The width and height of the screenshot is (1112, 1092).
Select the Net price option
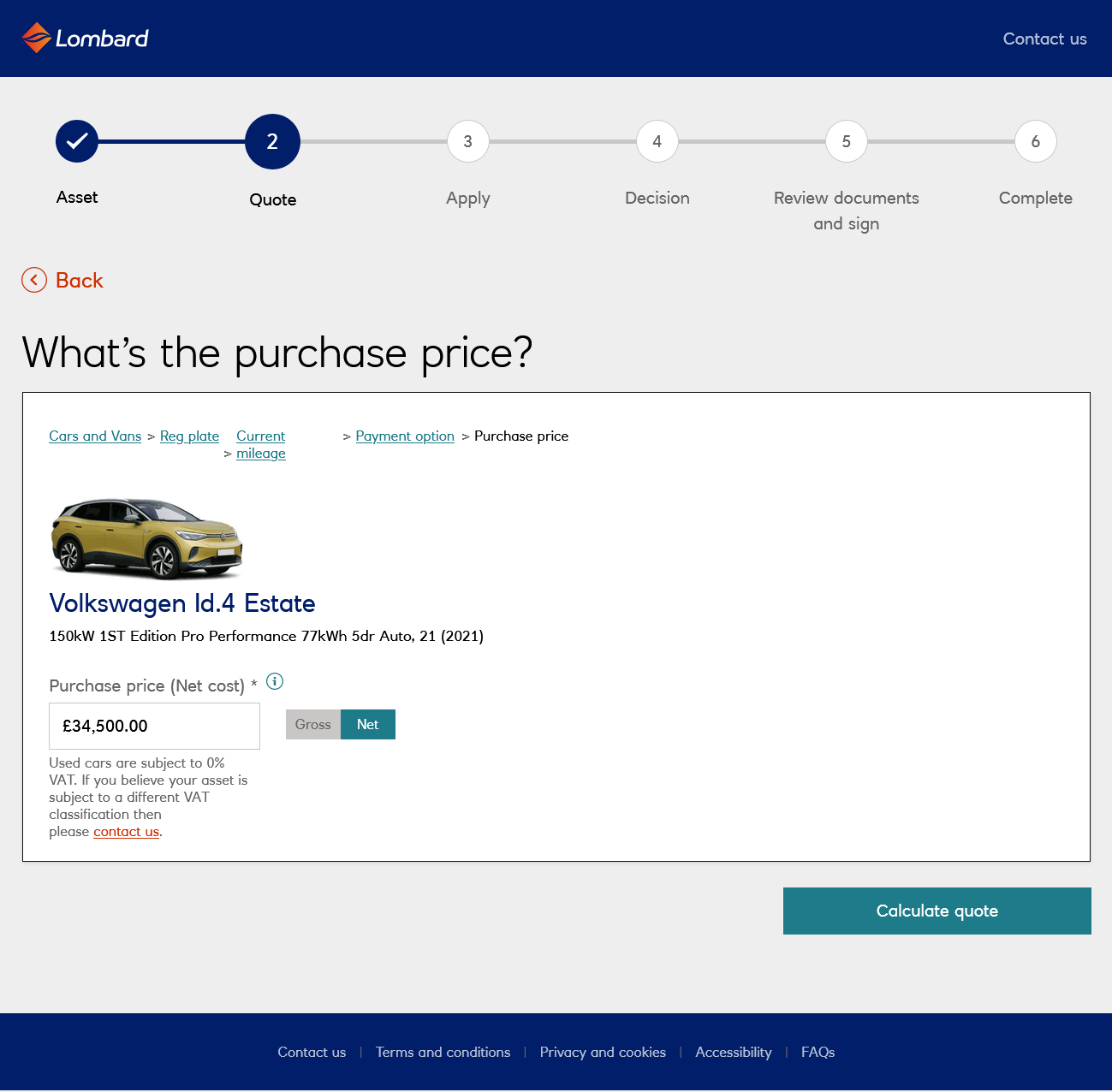pos(368,725)
